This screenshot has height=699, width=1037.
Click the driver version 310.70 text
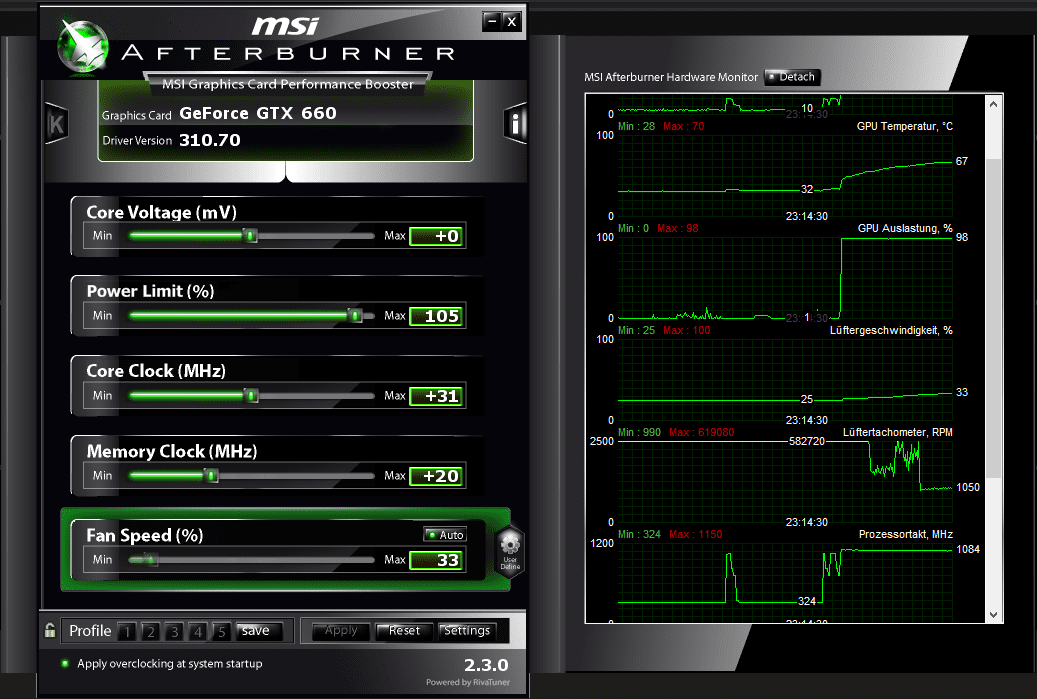point(210,140)
